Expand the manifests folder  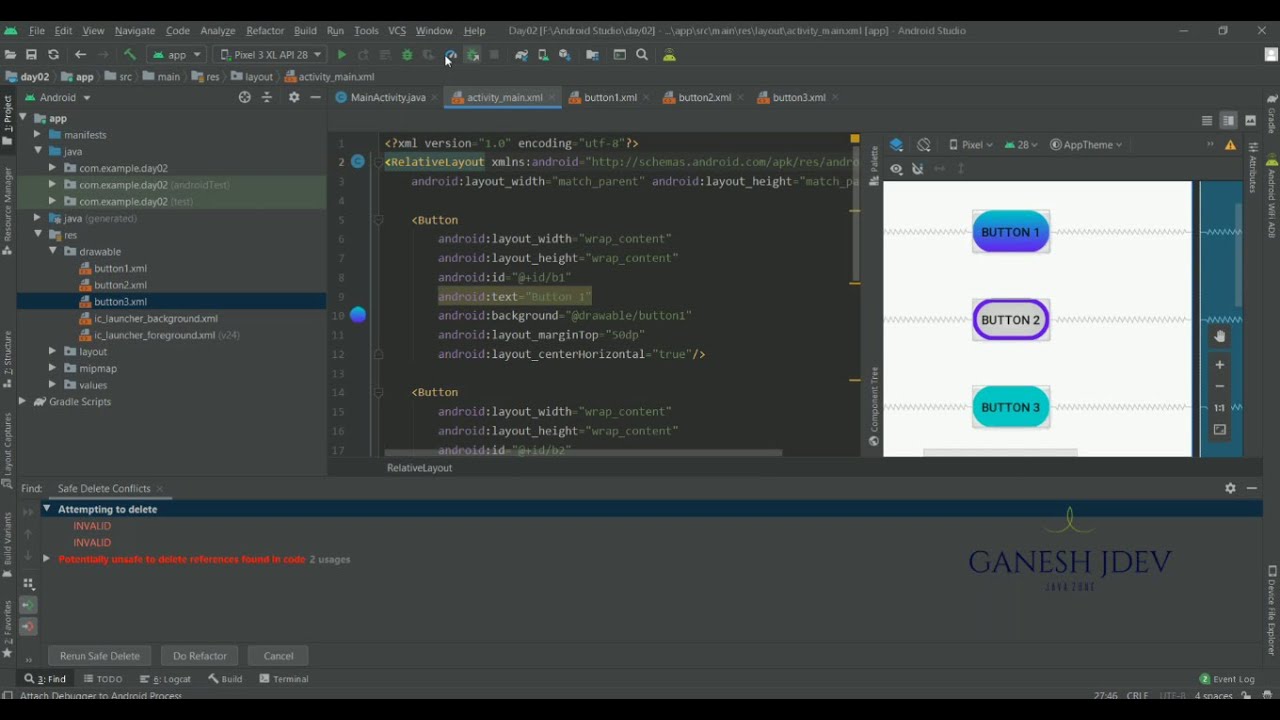point(37,135)
